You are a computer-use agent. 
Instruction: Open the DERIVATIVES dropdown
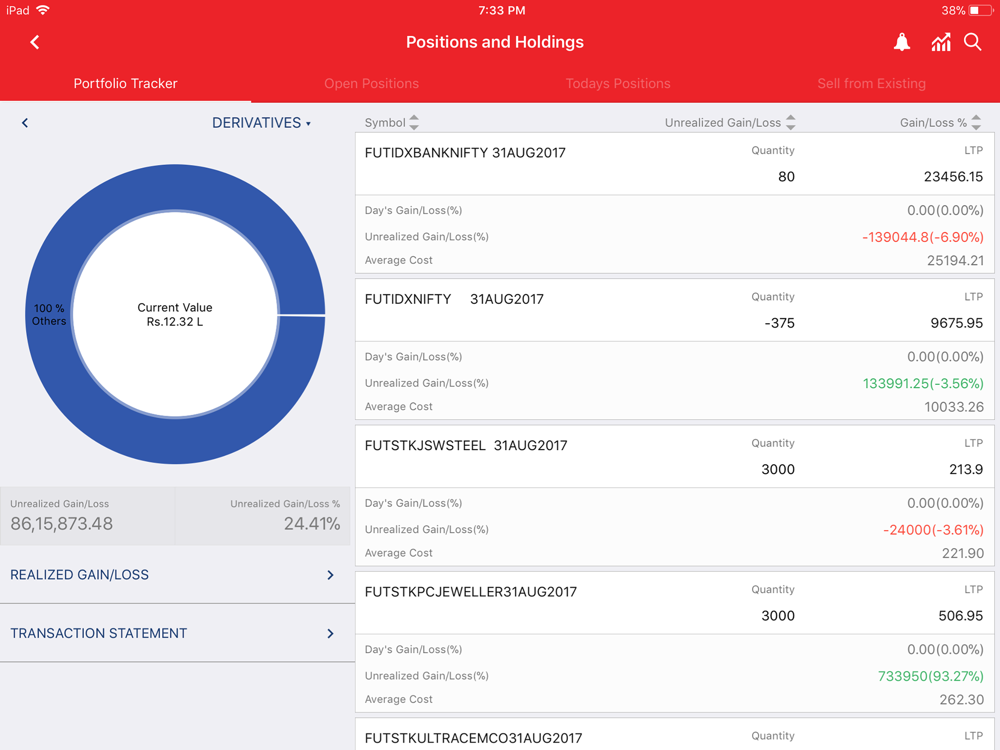261,122
